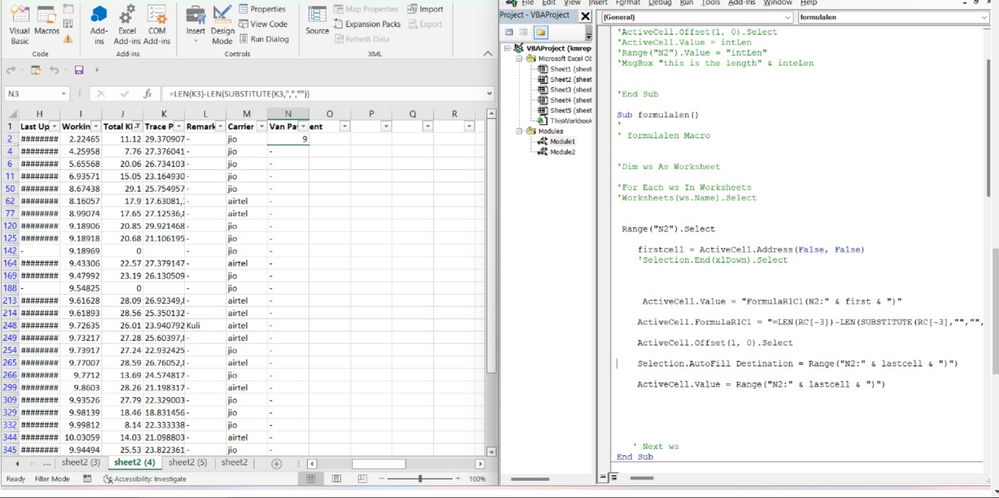The width and height of the screenshot is (999, 498).
Task: Click the Source icon in XML group
Action: pyautogui.click(x=317, y=20)
